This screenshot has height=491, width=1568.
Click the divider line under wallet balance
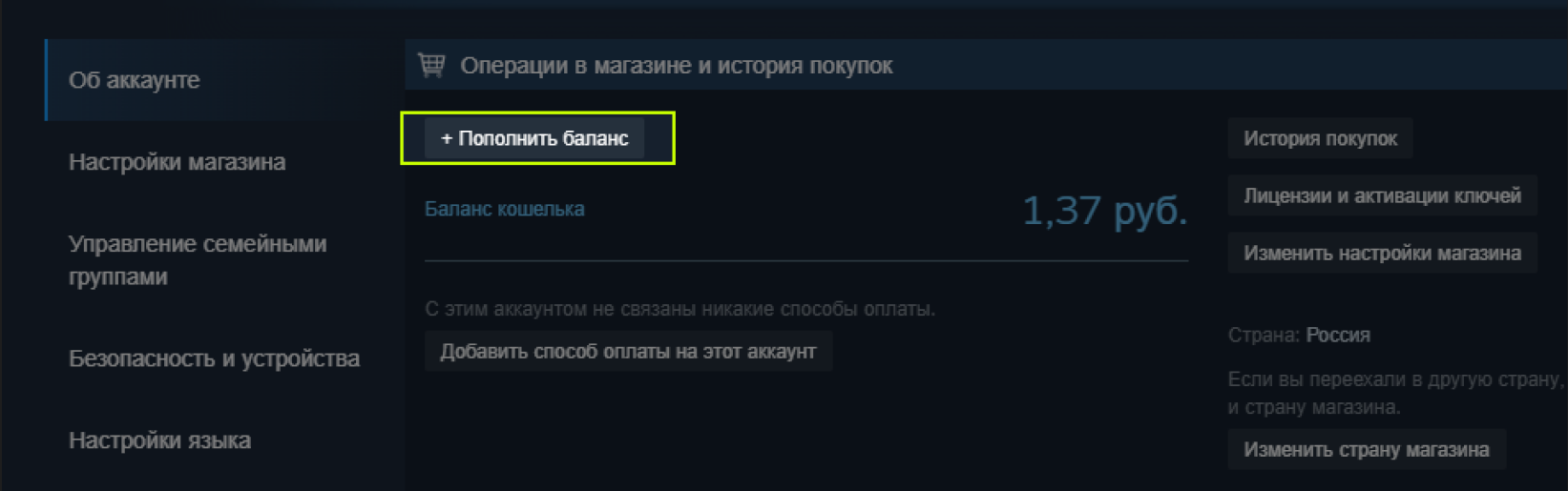point(806,260)
